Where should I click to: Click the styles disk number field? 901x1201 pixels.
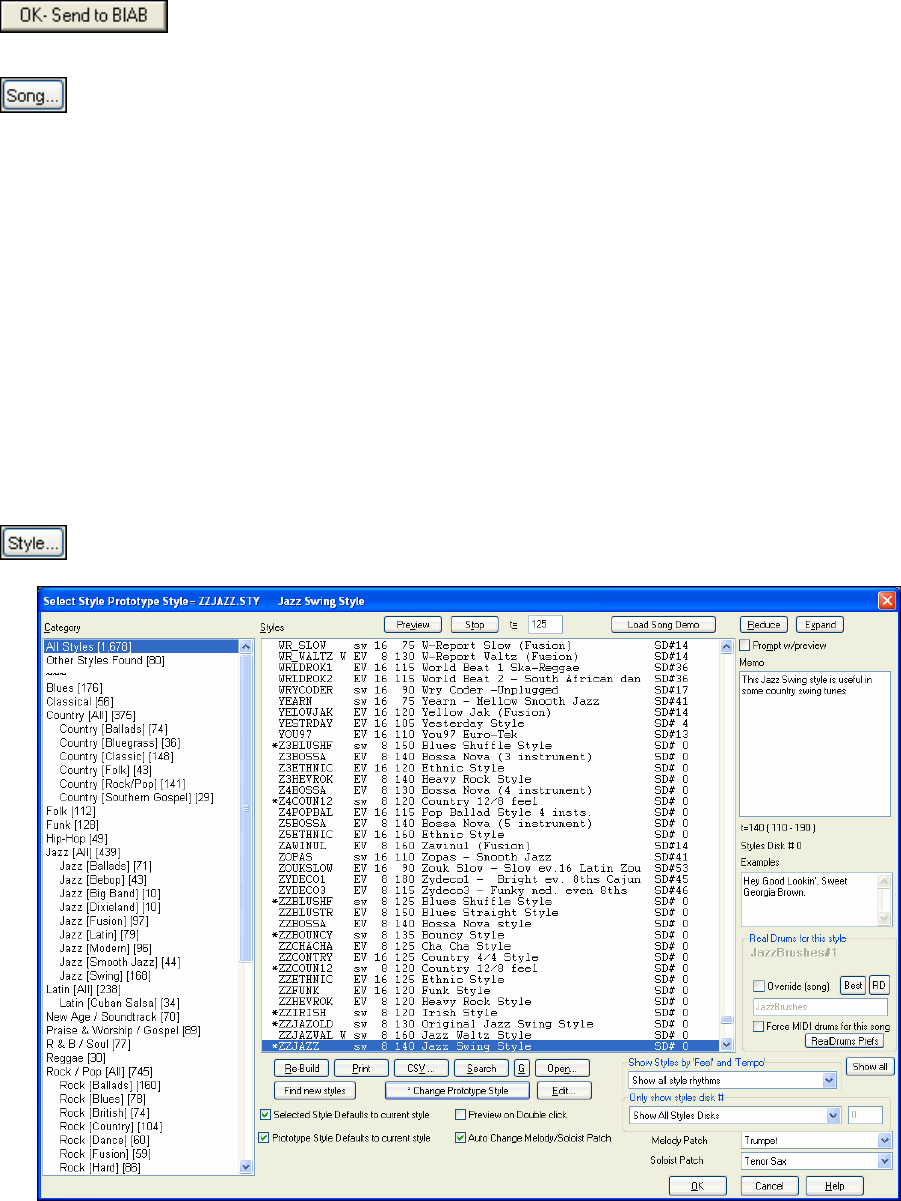tap(865, 1115)
